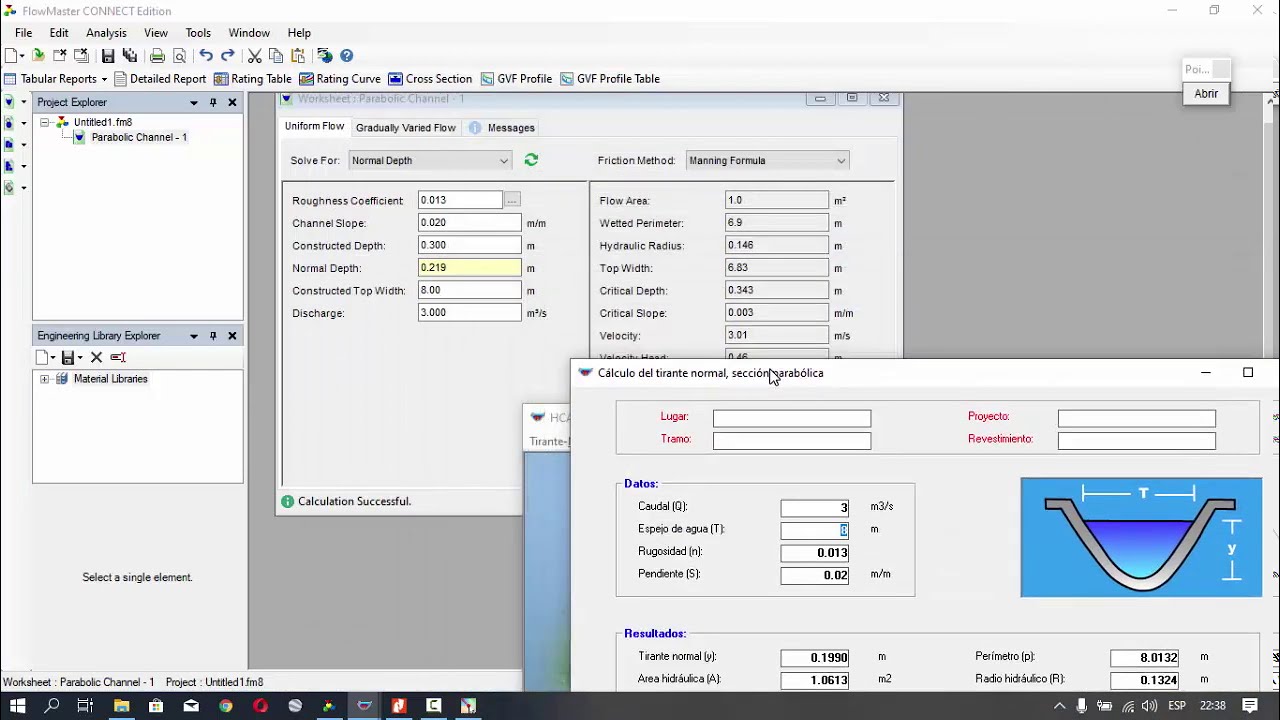Click the Espejo de agua (T) field
Image resolution: width=1280 pixels, height=720 pixels.
pos(815,530)
